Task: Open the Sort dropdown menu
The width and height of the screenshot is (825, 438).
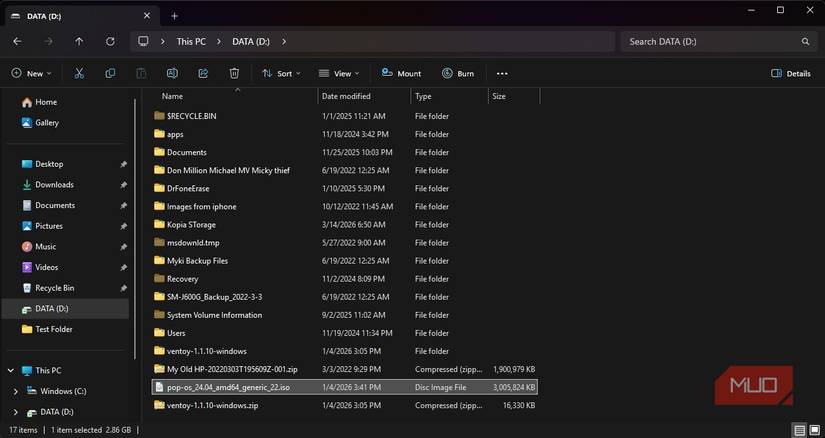Action: click(x=281, y=74)
